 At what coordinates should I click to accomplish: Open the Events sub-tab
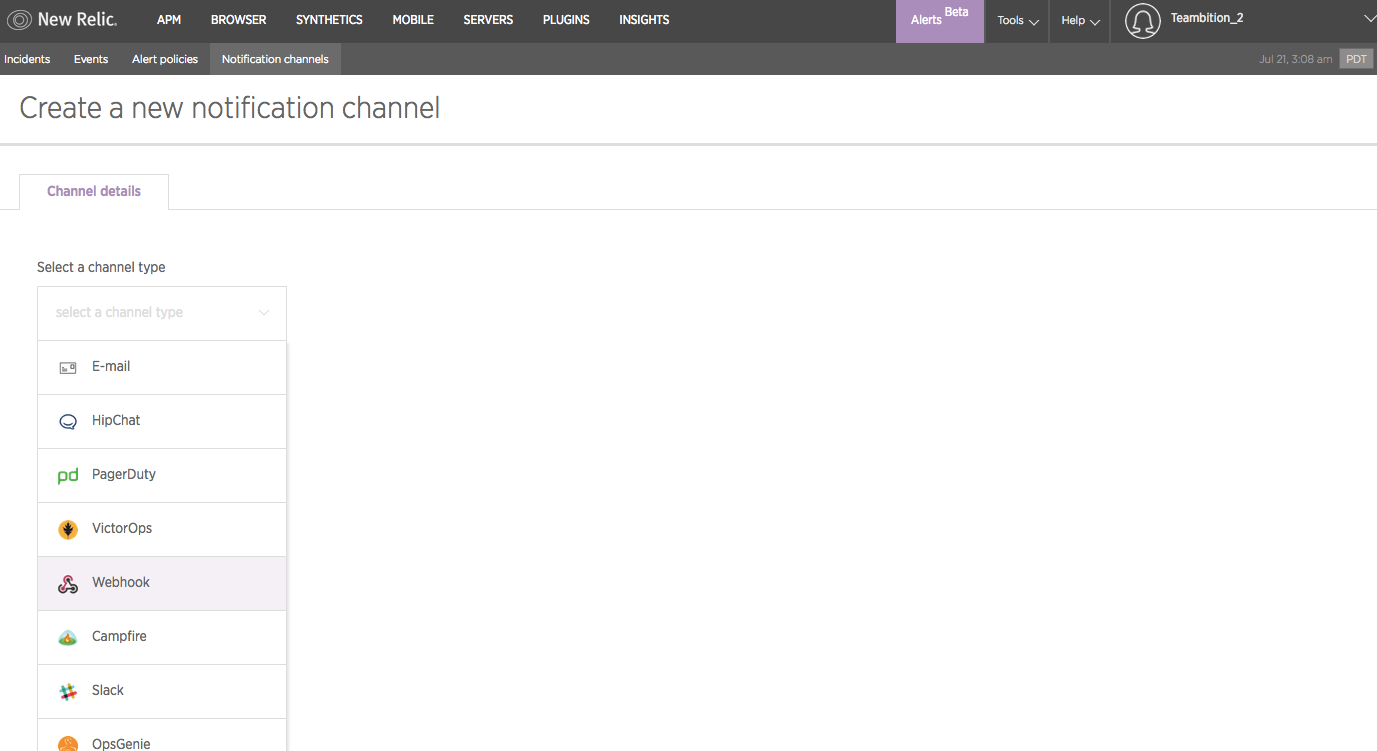(x=91, y=59)
